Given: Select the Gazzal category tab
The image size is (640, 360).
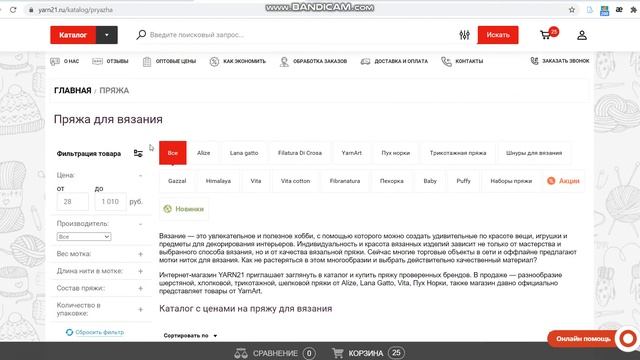Looking at the screenshot, I should 177,181.
